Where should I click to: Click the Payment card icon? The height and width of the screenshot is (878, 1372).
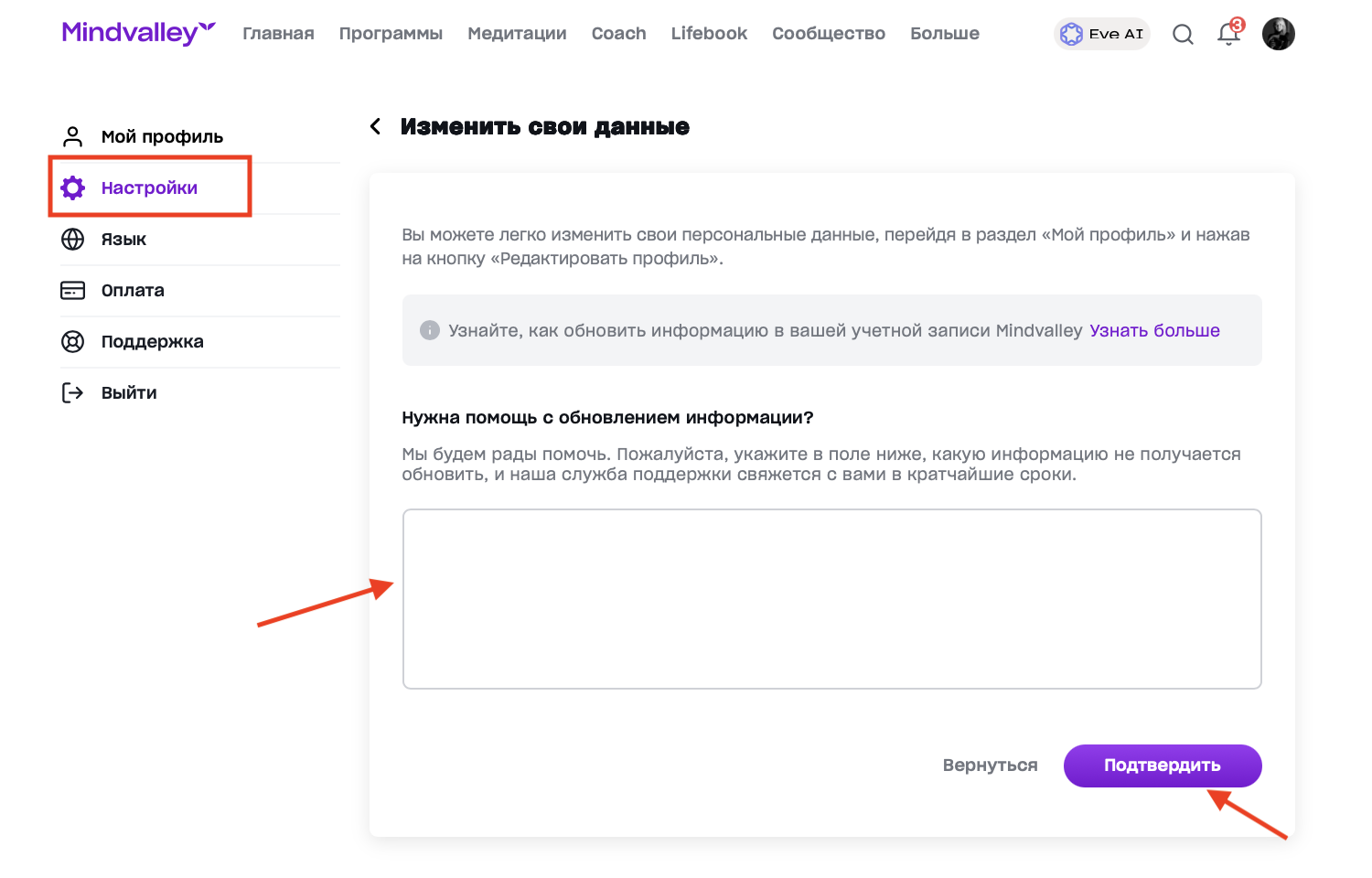pos(73,290)
